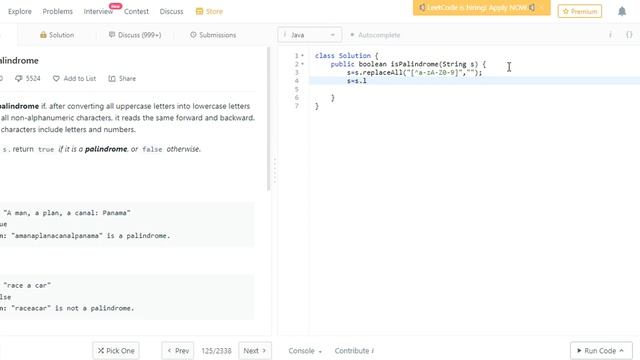The height and width of the screenshot is (360, 640).
Task: Switch to the Solution tab
Action: [x=57, y=35]
